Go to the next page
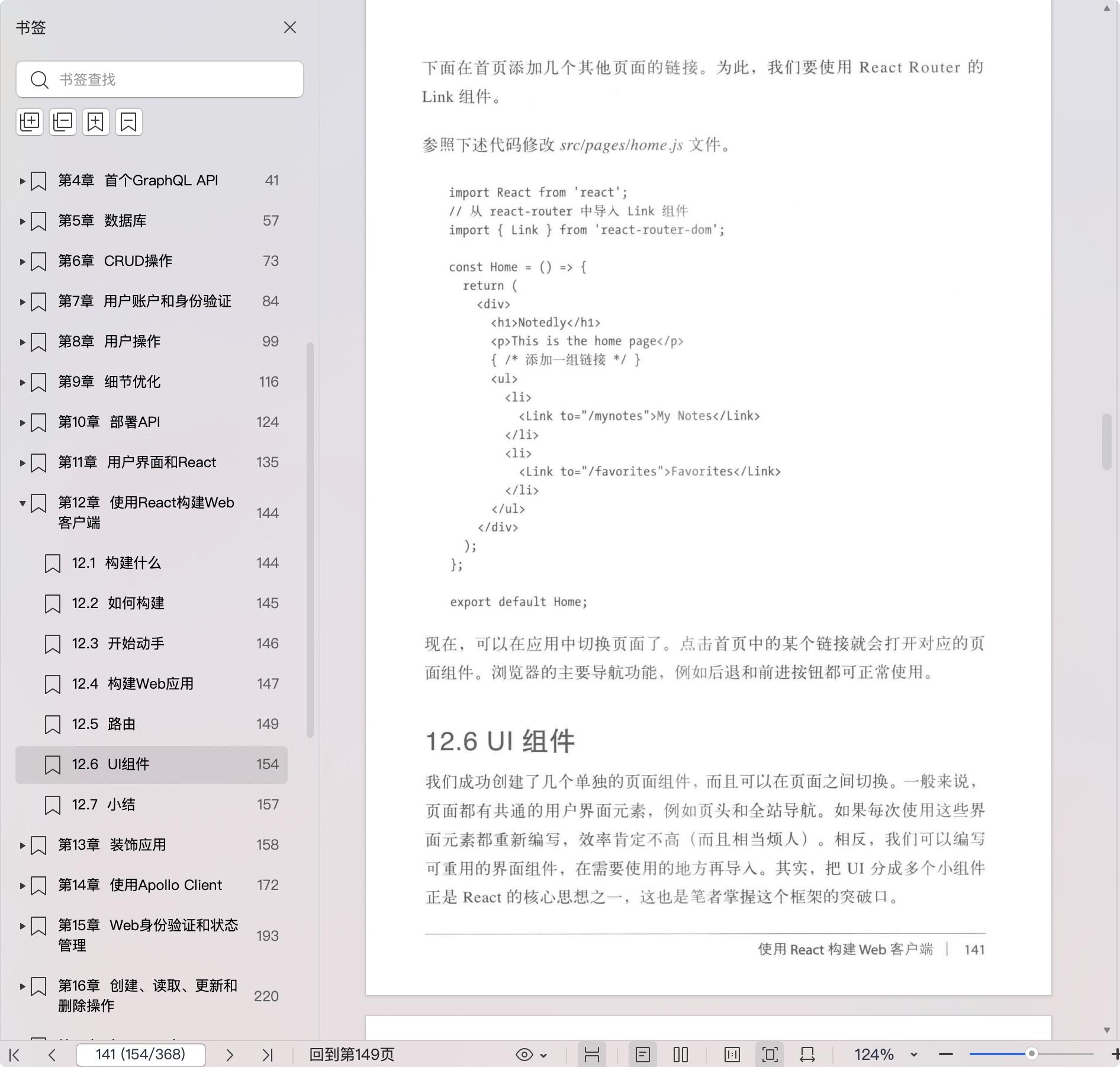Image resolution: width=1120 pixels, height=1067 pixels. point(230,1055)
